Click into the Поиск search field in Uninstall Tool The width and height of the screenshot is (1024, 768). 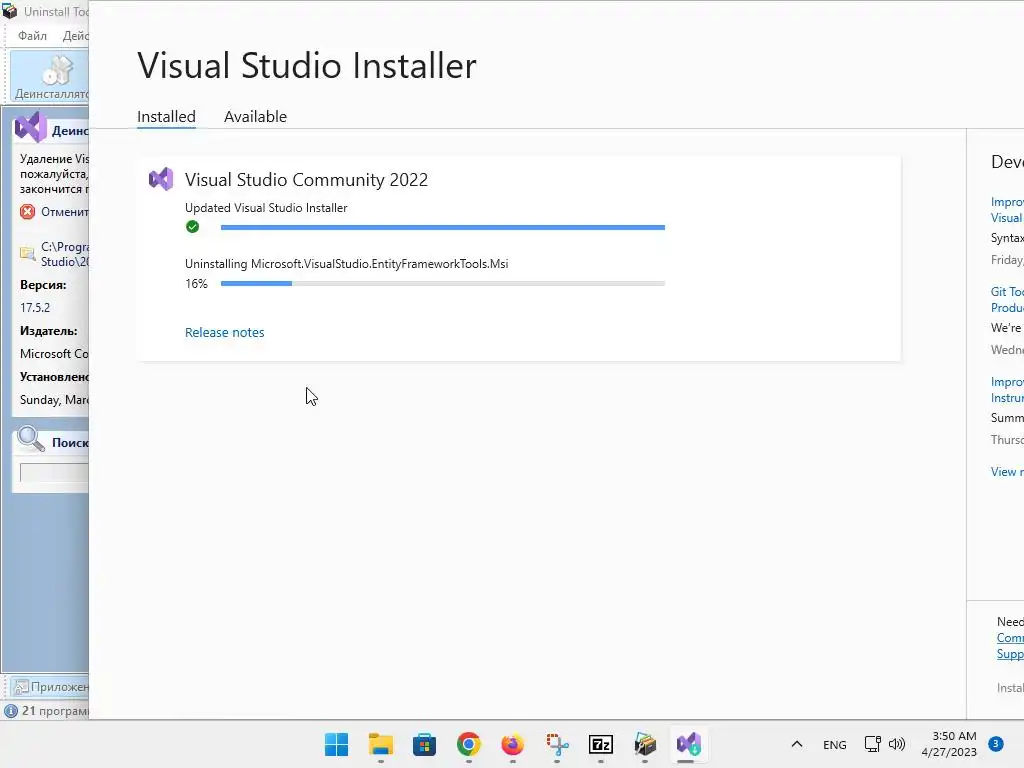pyautogui.click(x=54, y=472)
